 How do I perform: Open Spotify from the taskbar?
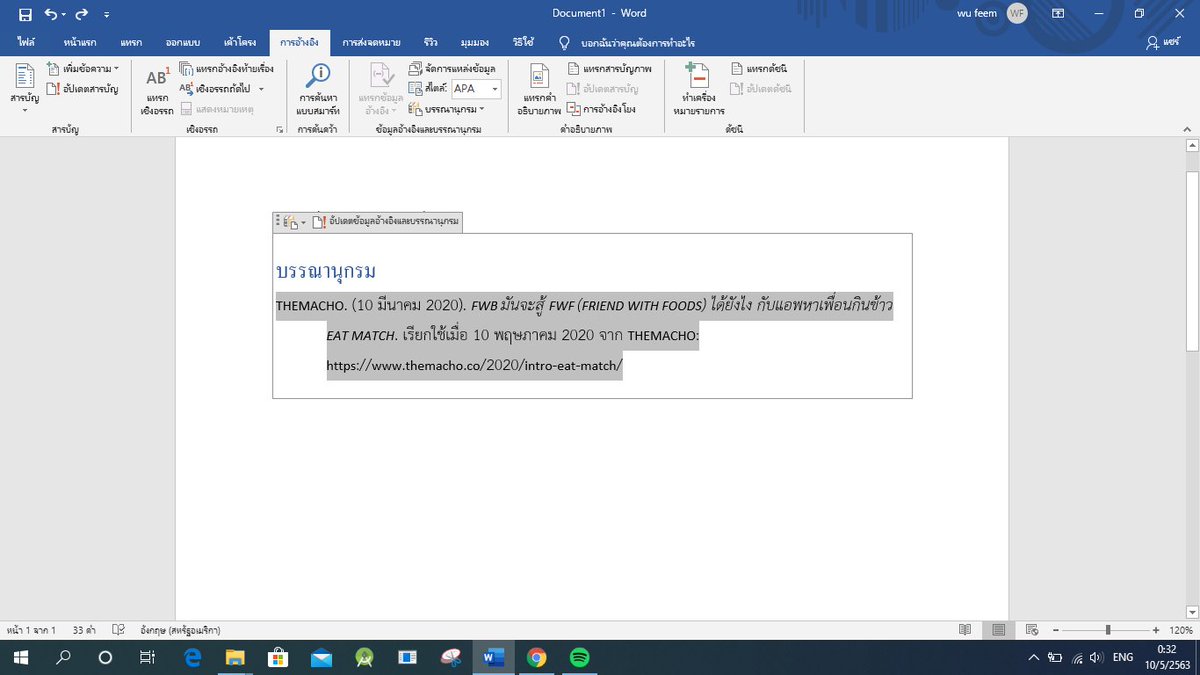point(578,657)
